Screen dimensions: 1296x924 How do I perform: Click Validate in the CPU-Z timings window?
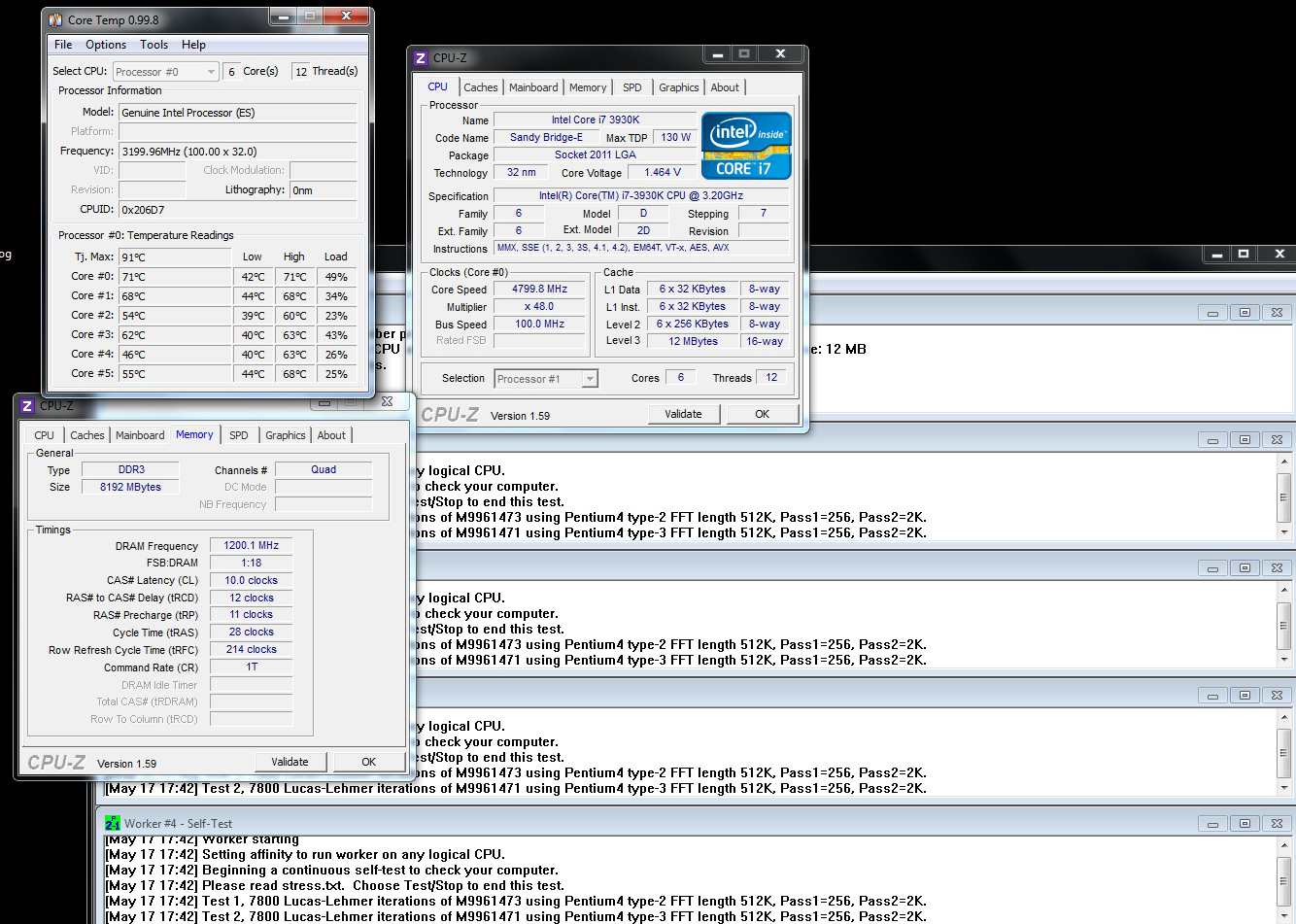pyautogui.click(x=290, y=762)
